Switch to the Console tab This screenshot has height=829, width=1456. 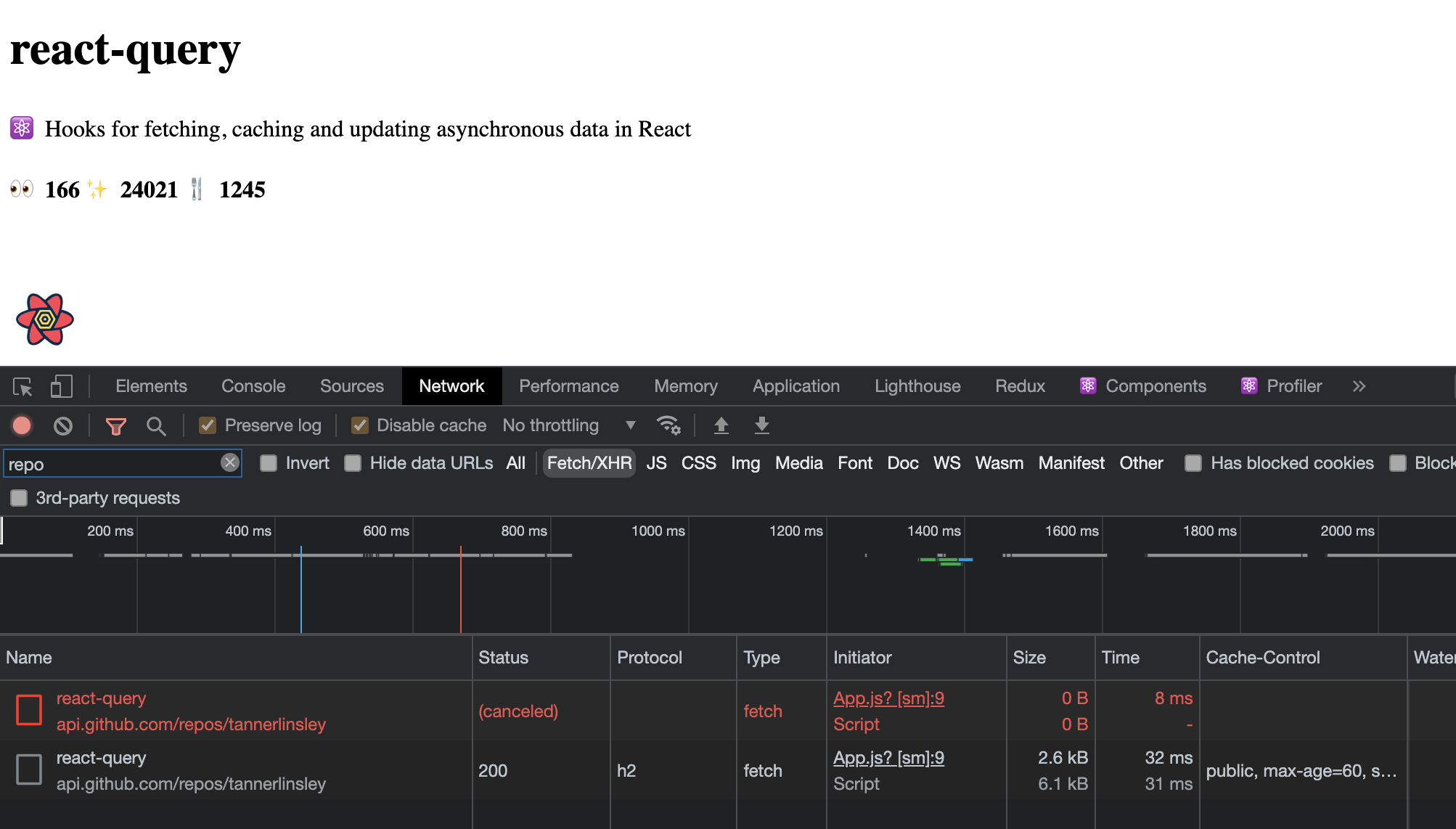253,386
